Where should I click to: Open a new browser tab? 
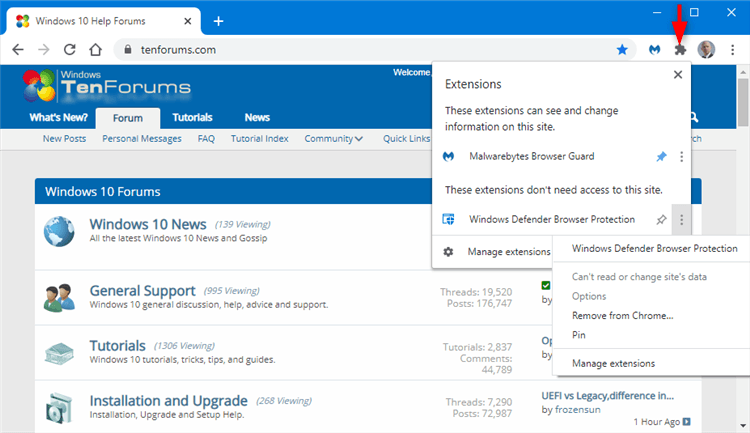(x=218, y=21)
